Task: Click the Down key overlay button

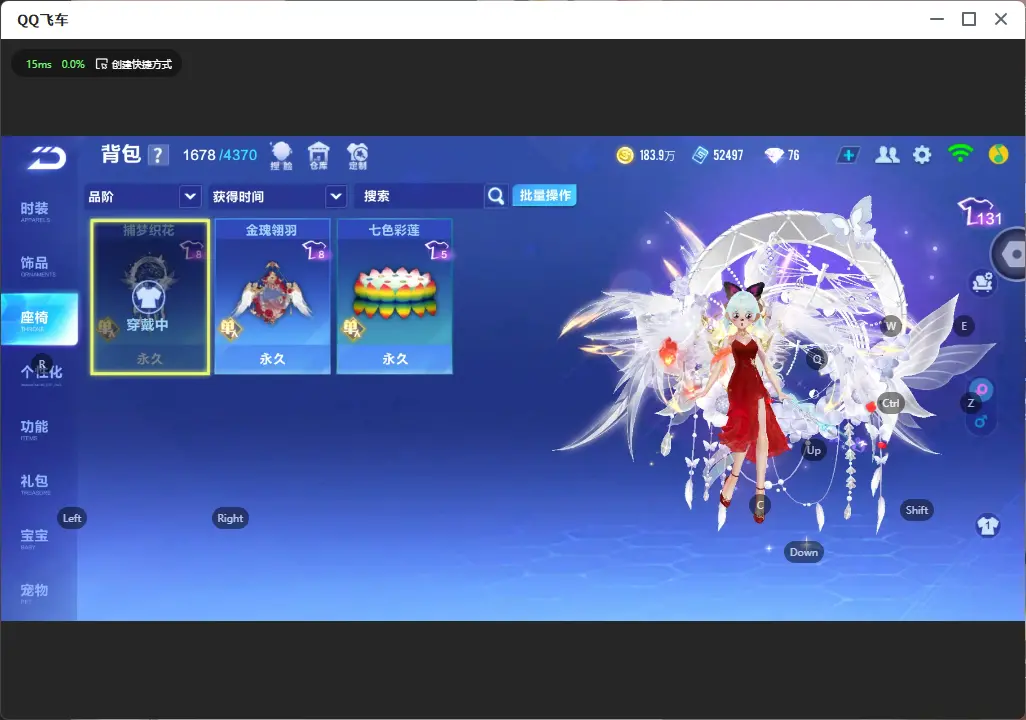Action: coord(804,552)
